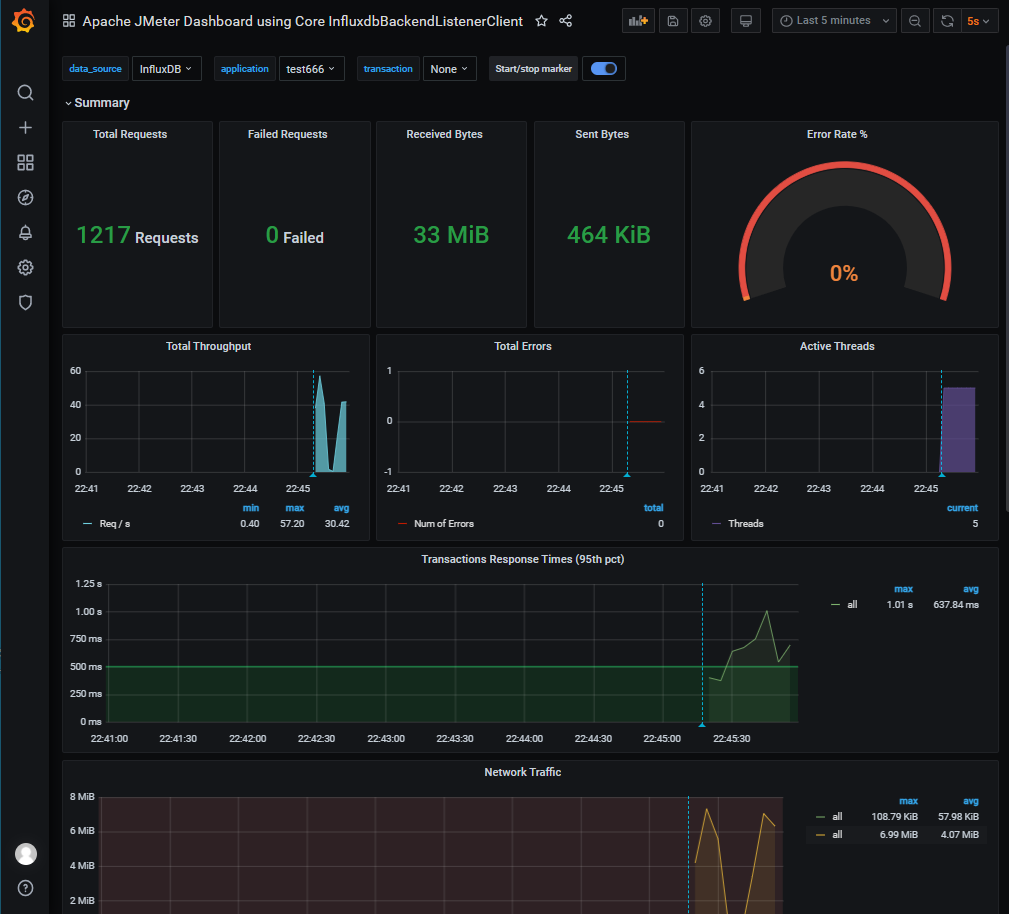Open Configuration gear in the sidebar
This screenshot has width=1009, height=914.
(25, 268)
